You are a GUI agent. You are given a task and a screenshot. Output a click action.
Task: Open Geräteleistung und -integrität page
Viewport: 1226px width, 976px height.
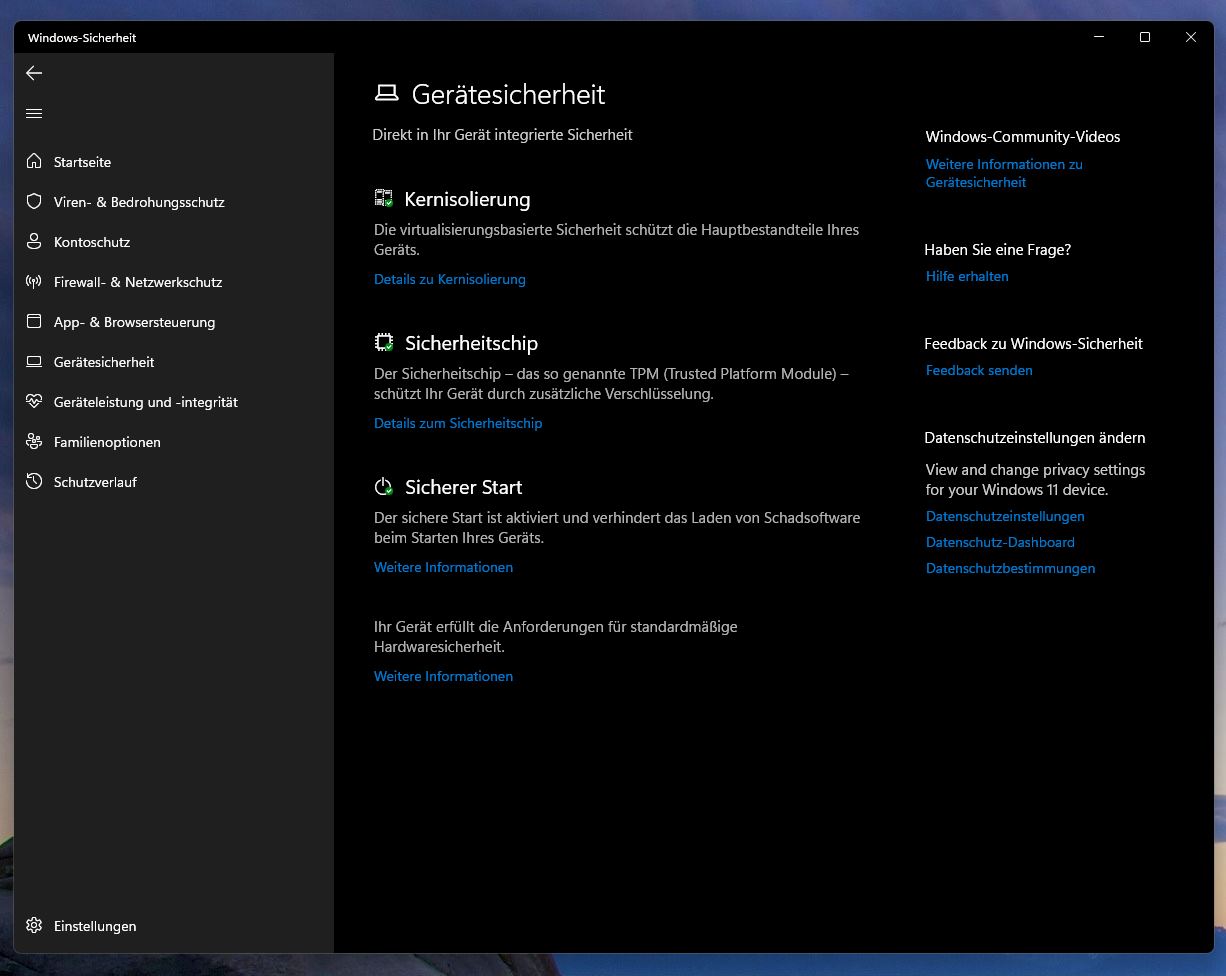coord(146,402)
